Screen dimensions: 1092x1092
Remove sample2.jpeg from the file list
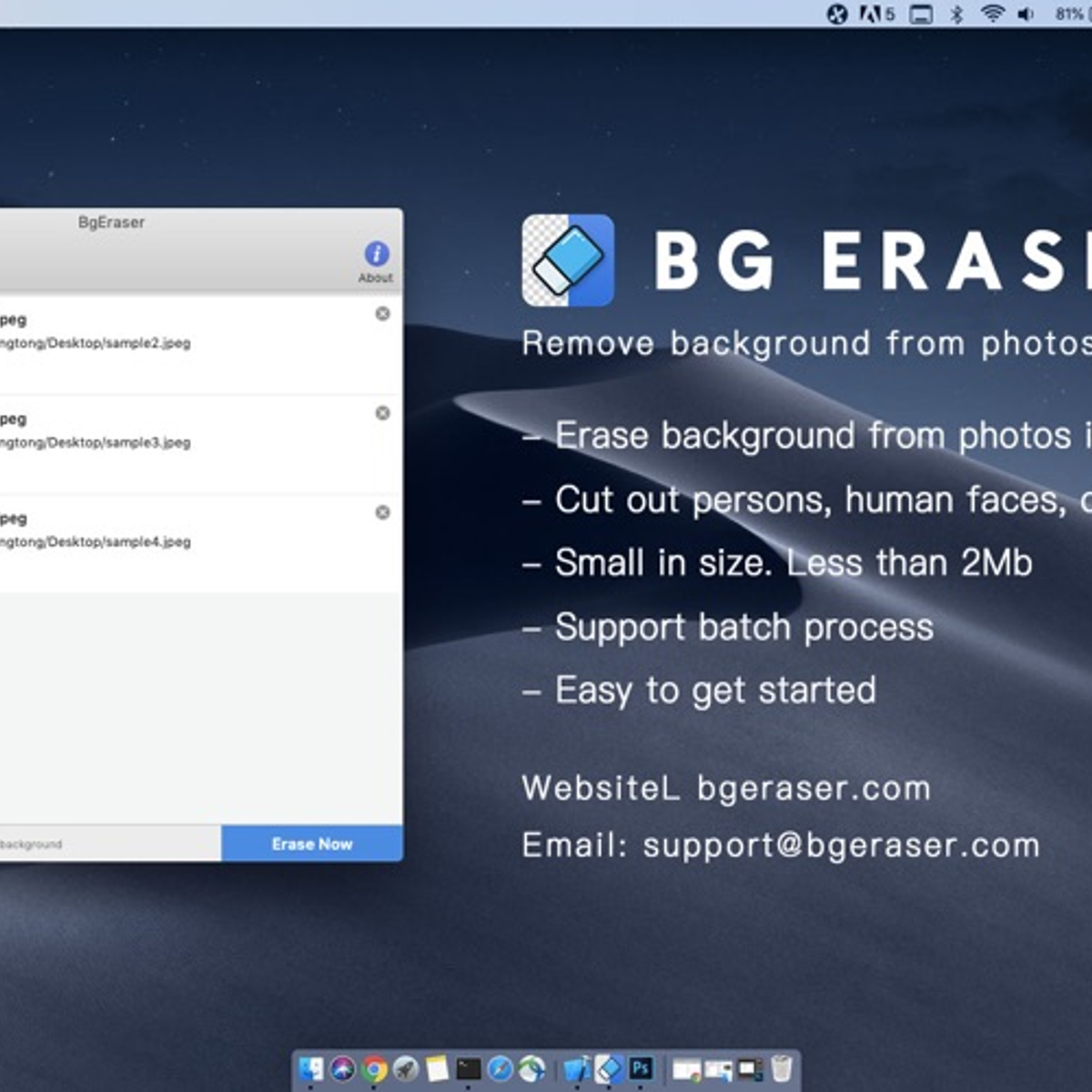click(x=383, y=313)
